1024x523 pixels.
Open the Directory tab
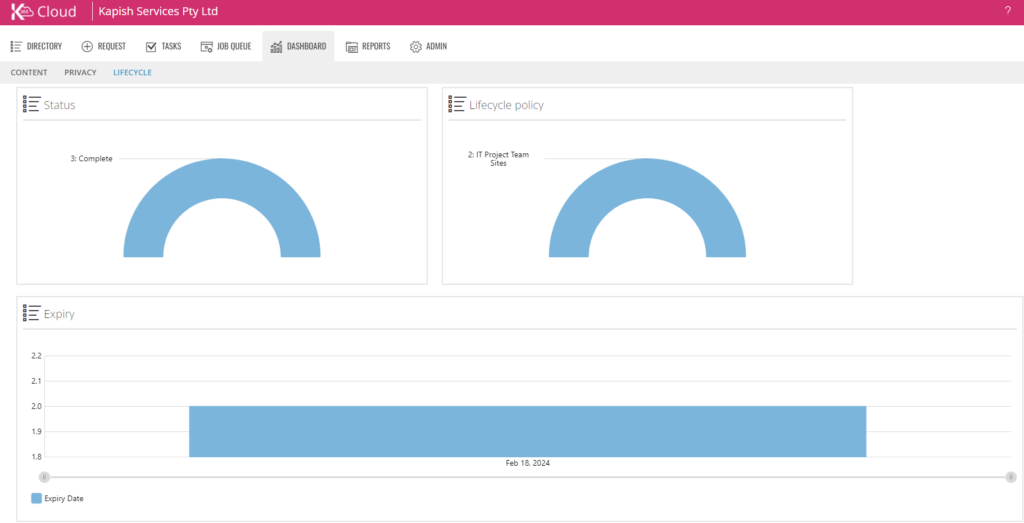coord(36,46)
